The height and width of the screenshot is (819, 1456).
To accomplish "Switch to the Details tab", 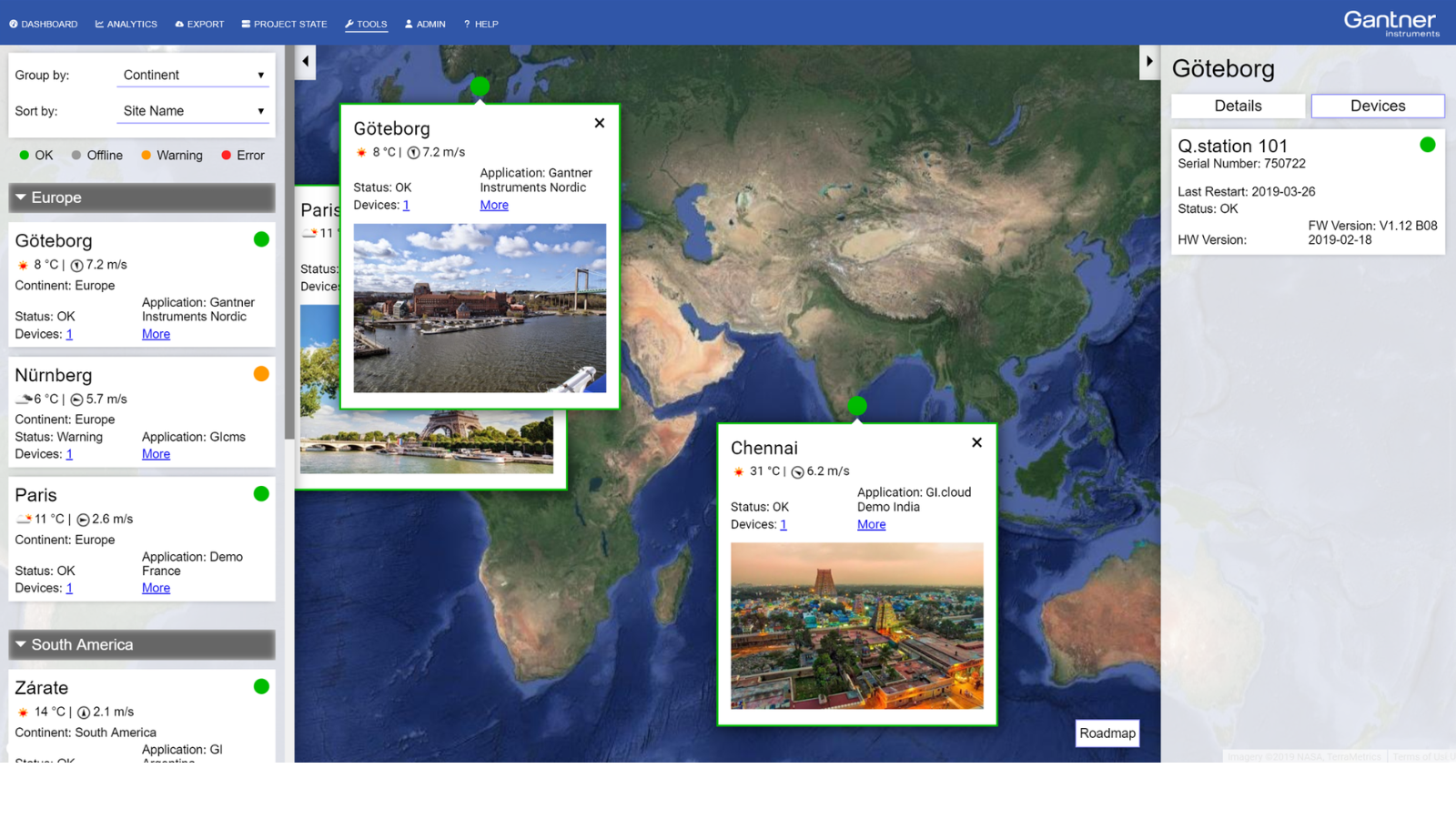I will point(1238,106).
